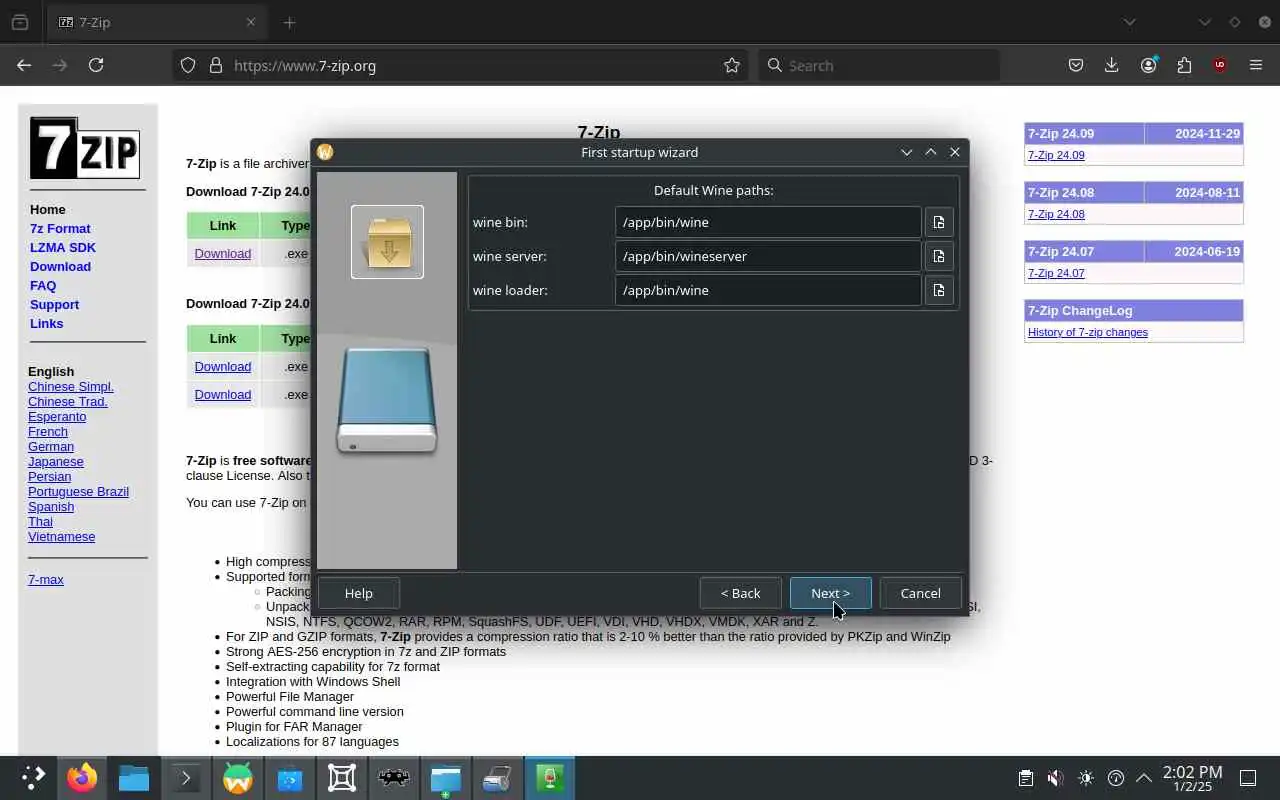This screenshot has width=1280, height=800.
Task: Switch language to German
Action: 51,446
